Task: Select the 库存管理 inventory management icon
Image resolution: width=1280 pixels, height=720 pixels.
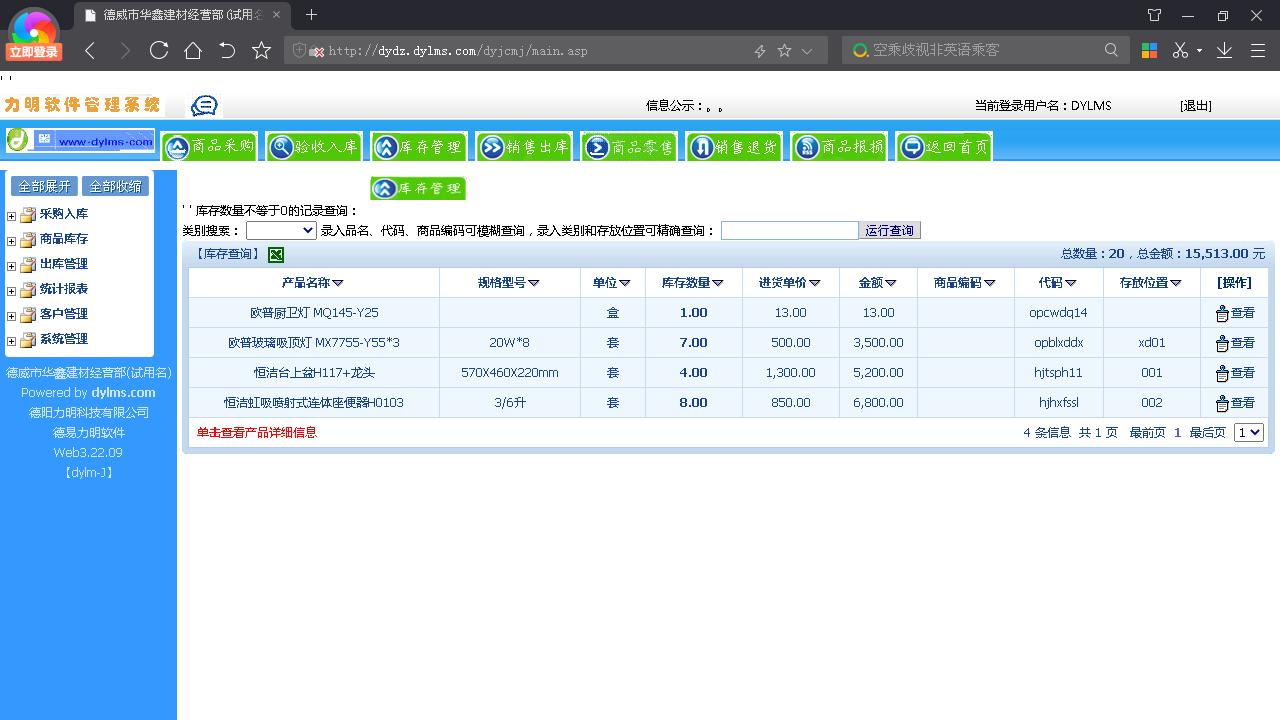Action: click(419, 146)
